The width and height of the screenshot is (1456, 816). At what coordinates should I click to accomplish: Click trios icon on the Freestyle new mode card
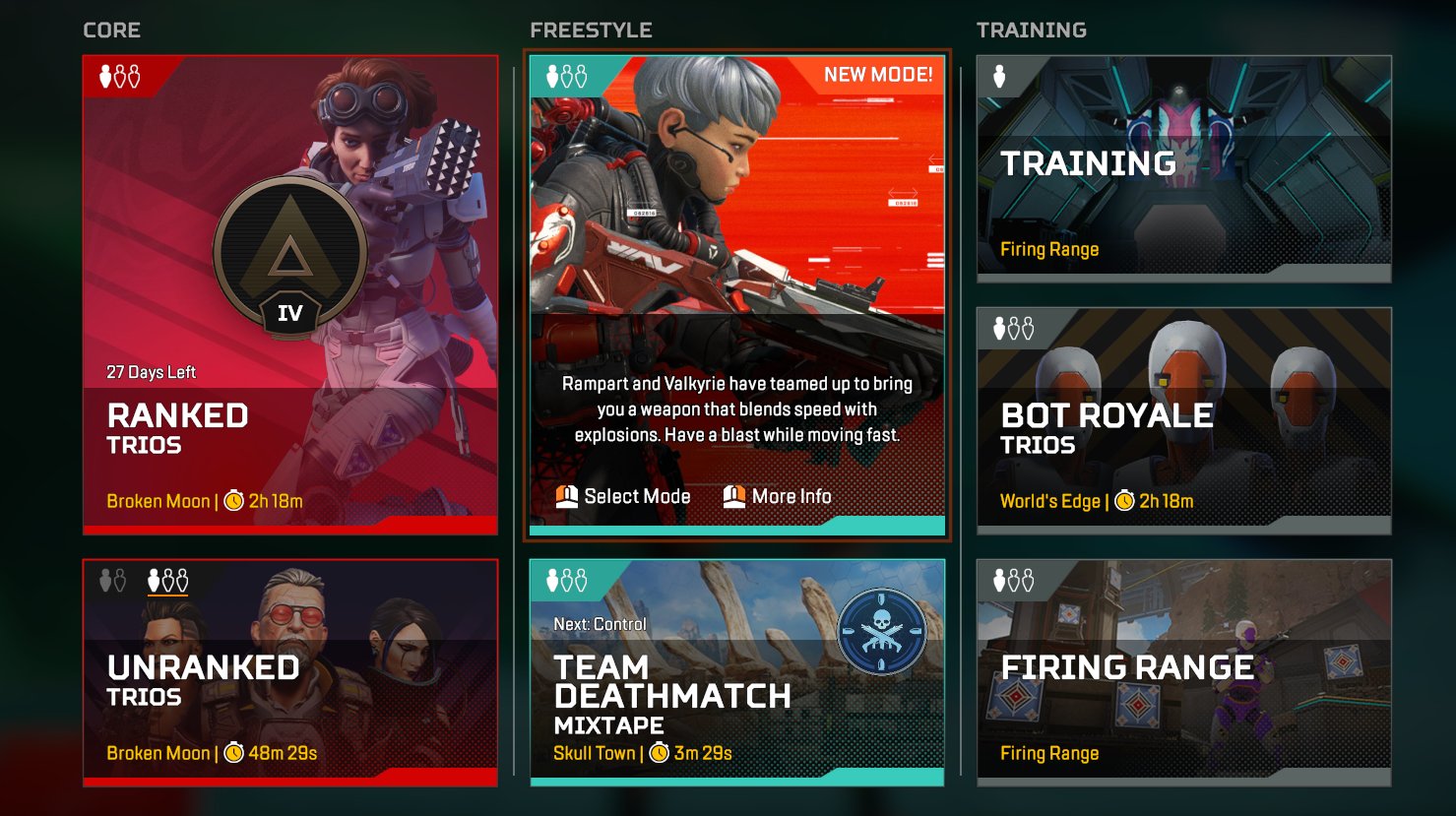click(567, 77)
